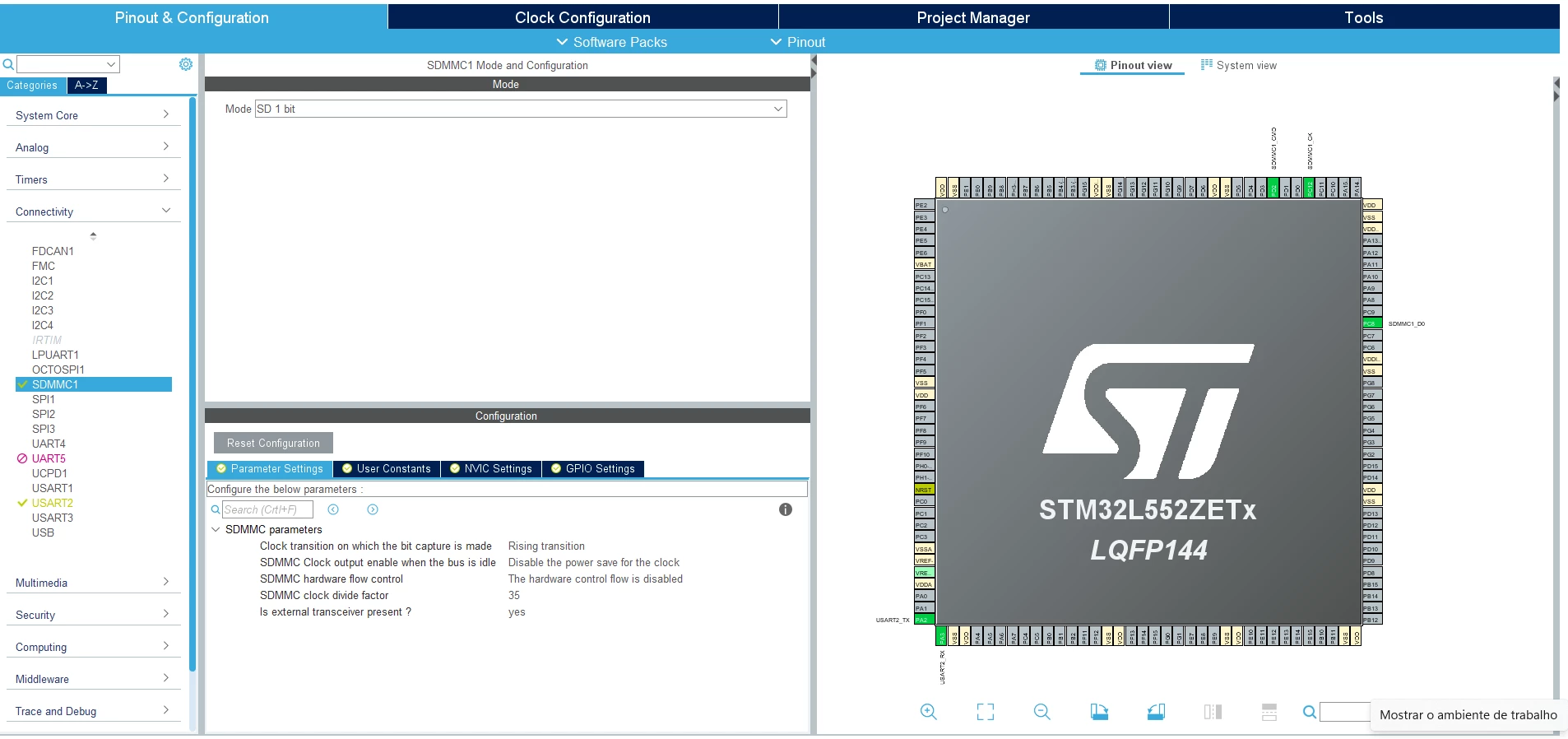Click the external transceiver value 'yes'
Image resolution: width=1568 pixels, height=739 pixels.
[x=517, y=611]
